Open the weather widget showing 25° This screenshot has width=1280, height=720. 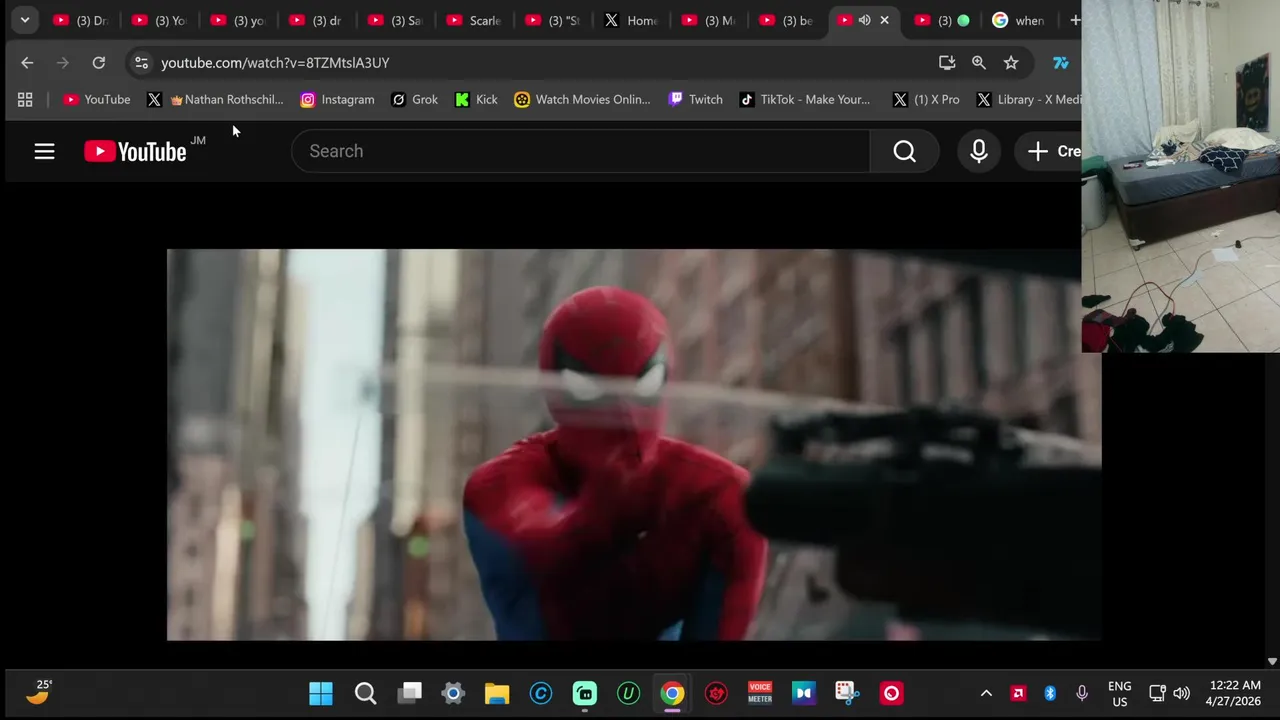click(x=39, y=692)
